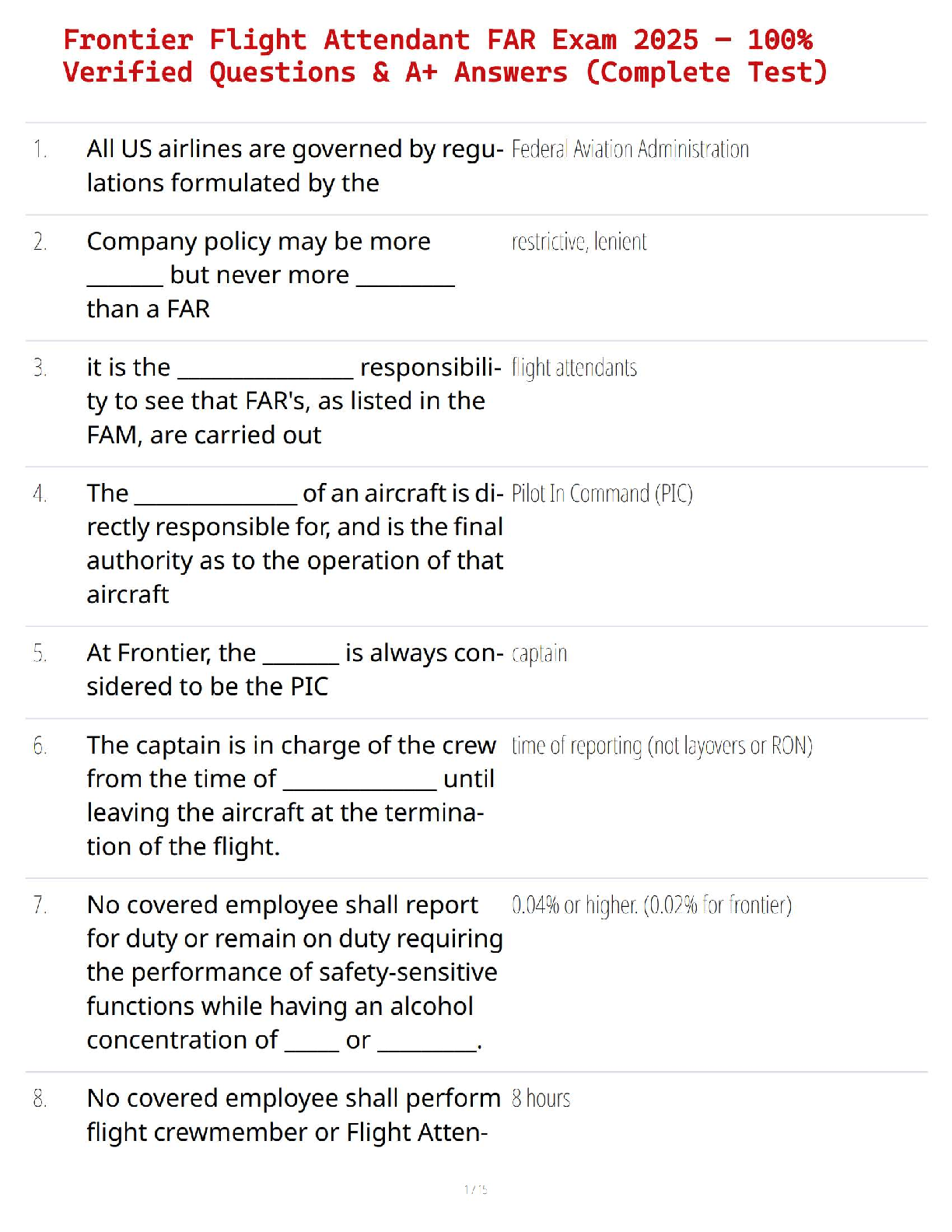Click the 'captain' answer text
The width and height of the screenshot is (952, 1232).
(x=539, y=654)
